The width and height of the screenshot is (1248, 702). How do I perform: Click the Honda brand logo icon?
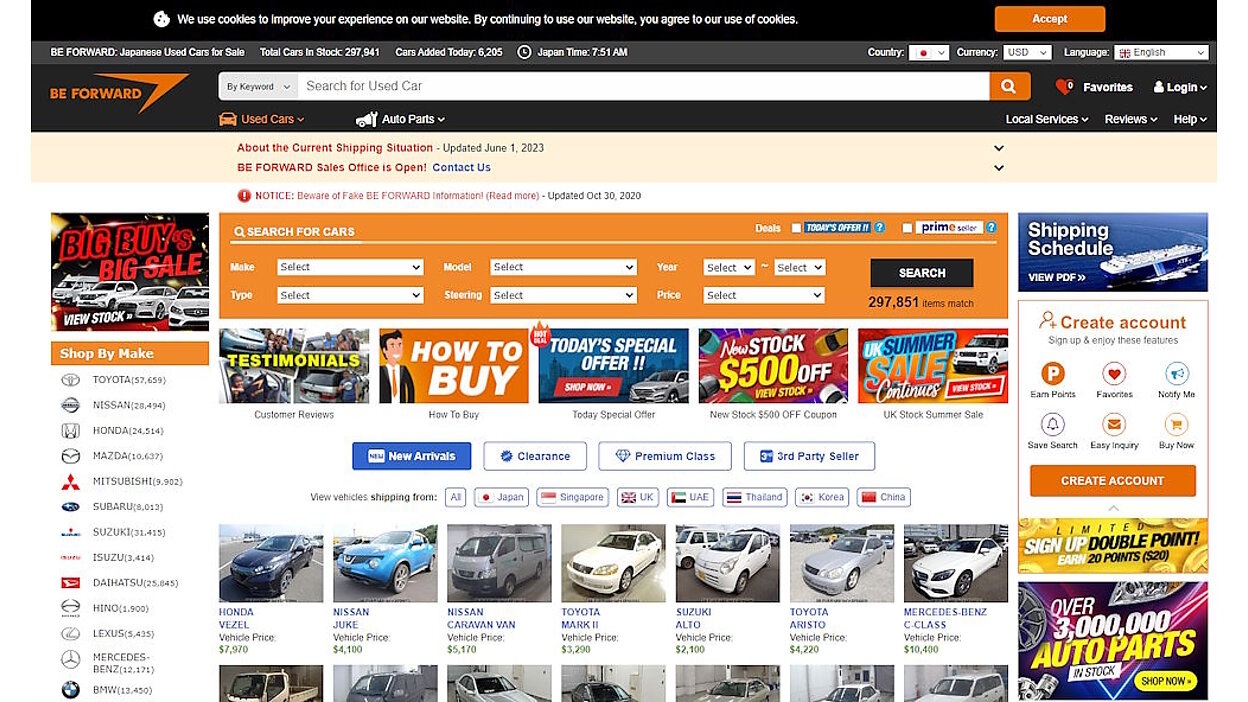click(70, 431)
